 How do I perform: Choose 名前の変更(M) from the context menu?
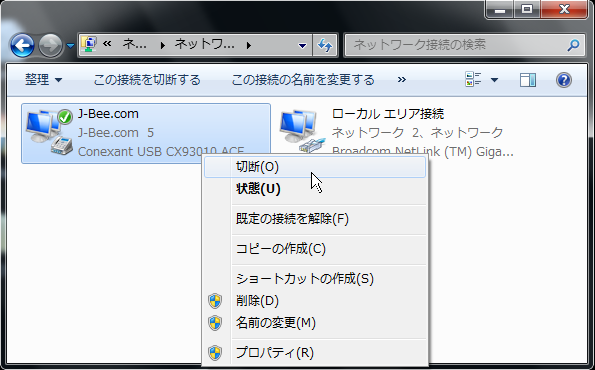315,323
